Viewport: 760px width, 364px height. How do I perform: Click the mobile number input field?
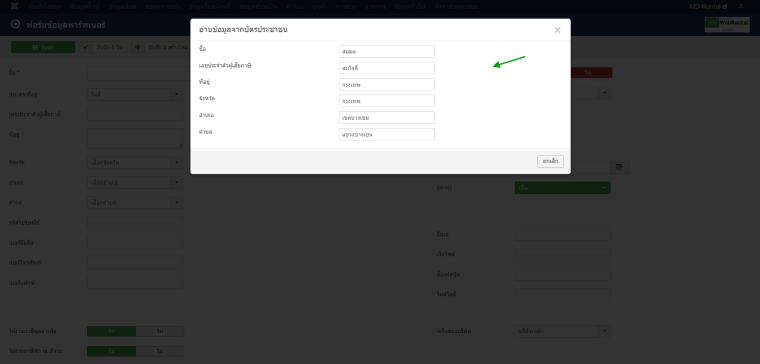click(x=135, y=243)
